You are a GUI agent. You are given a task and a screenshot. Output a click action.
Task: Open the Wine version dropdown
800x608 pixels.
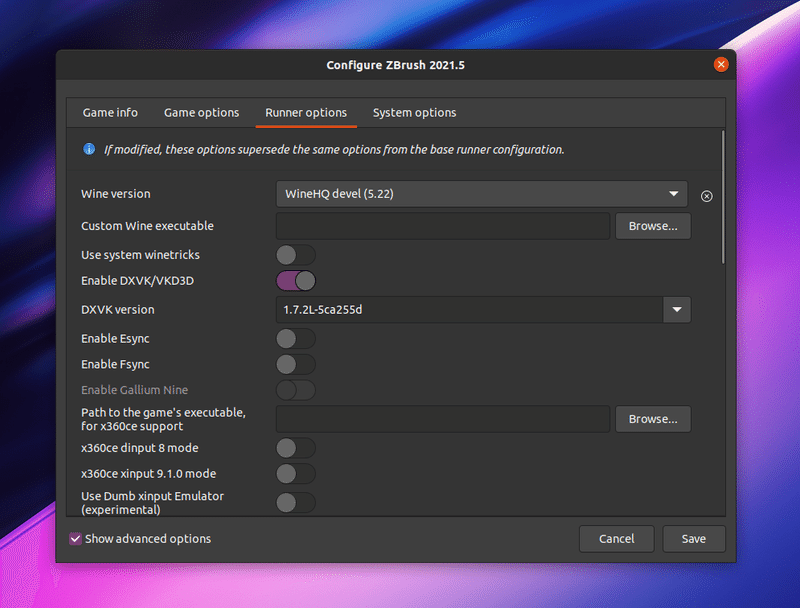pos(481,194)
